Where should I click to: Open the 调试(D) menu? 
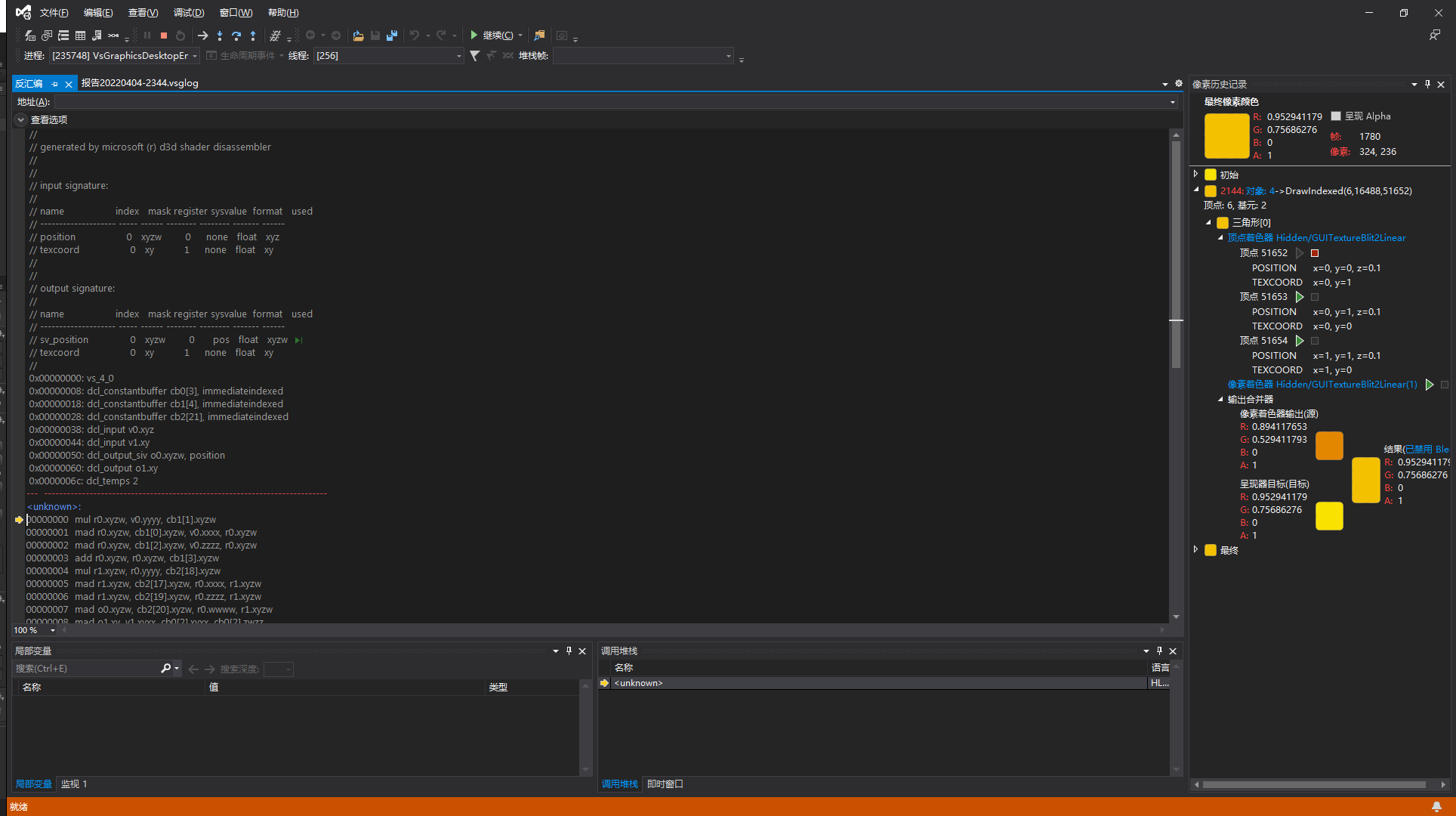[188, 13]
